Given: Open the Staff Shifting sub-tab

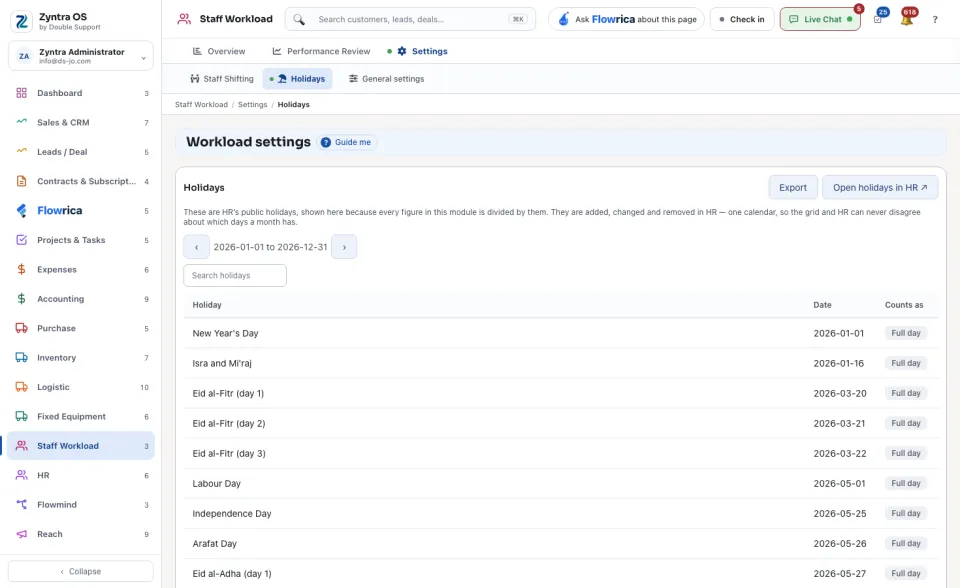Looking at the screenshot, I should pos(222,79).
